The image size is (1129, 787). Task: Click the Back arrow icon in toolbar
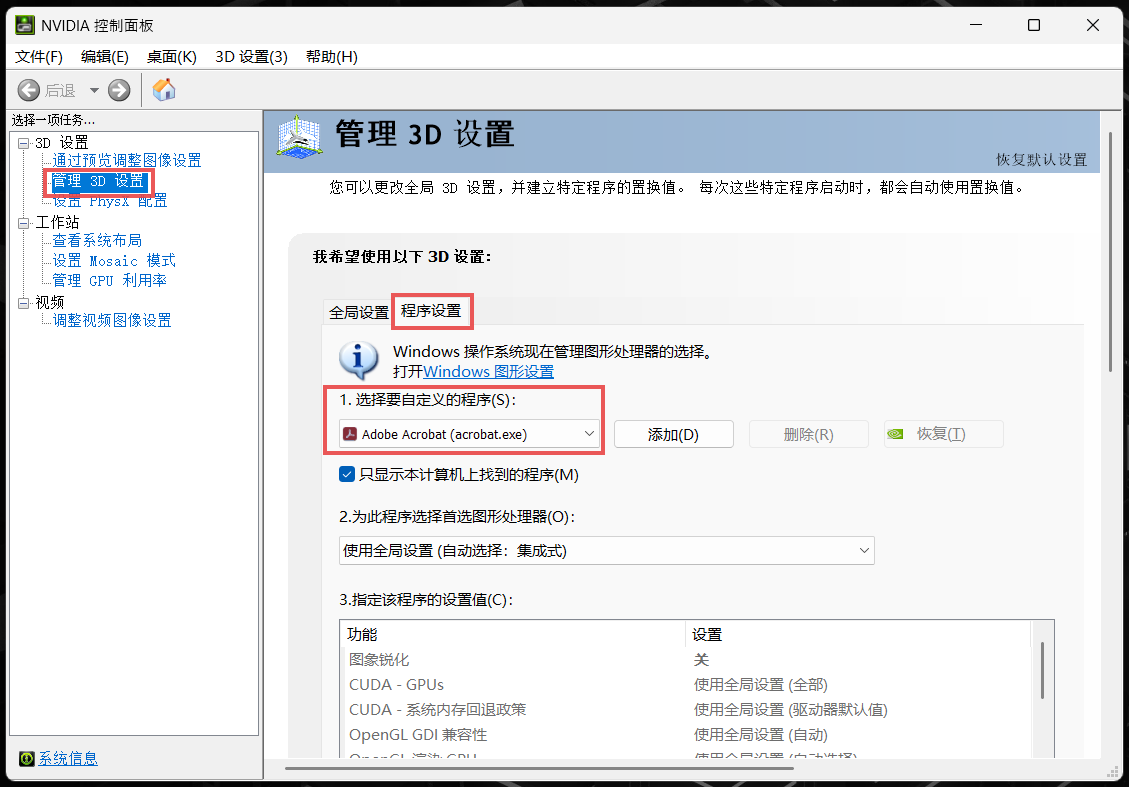click(x=29, y=90)
